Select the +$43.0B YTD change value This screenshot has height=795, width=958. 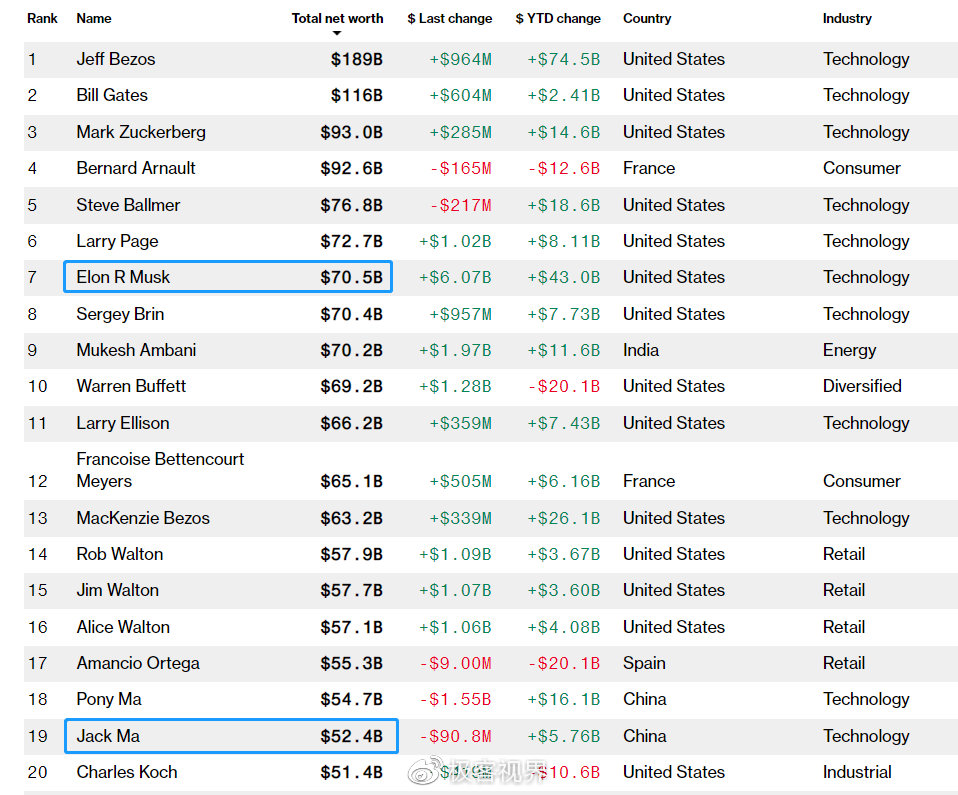click(564, 277)
